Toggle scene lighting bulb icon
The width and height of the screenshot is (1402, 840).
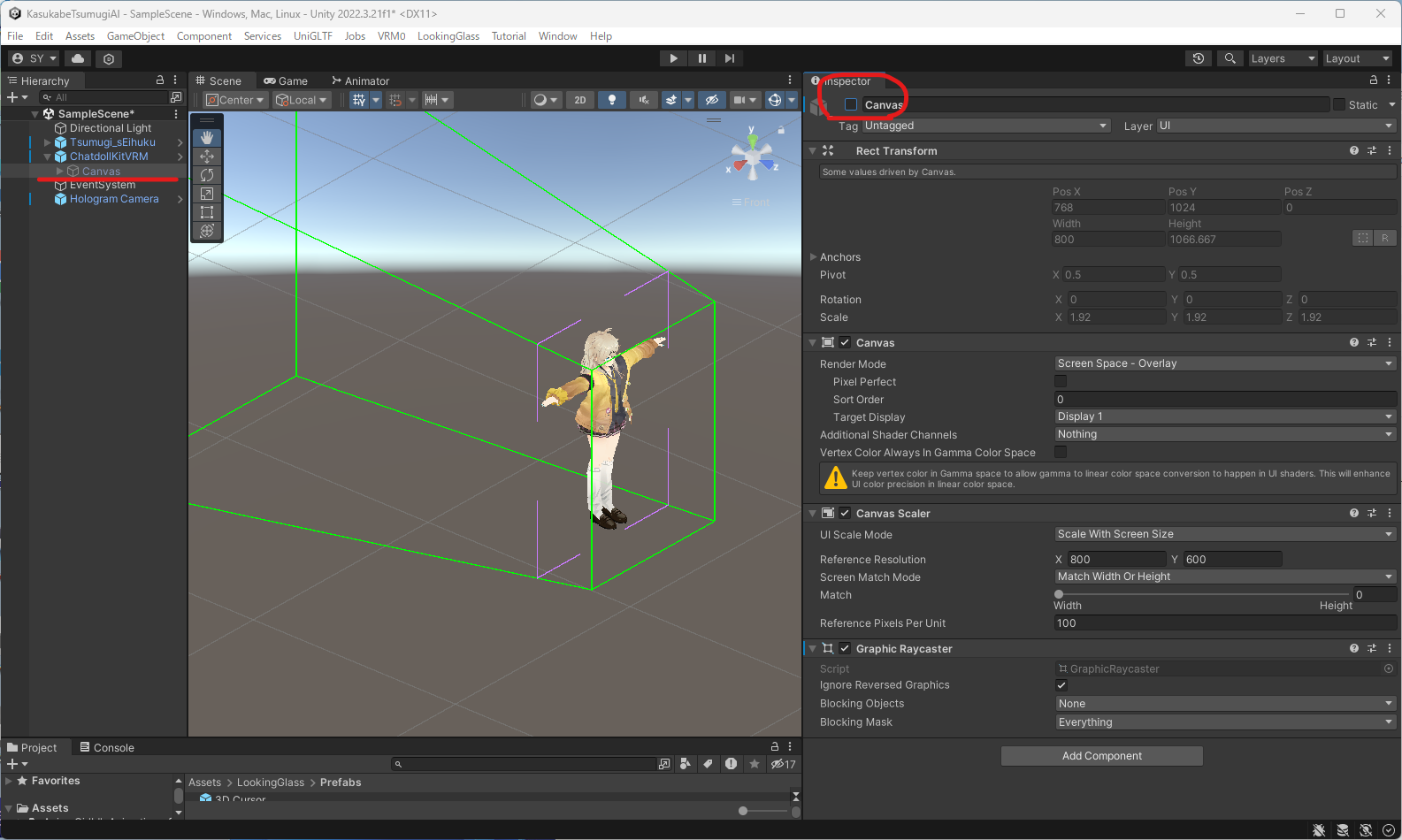612,100
